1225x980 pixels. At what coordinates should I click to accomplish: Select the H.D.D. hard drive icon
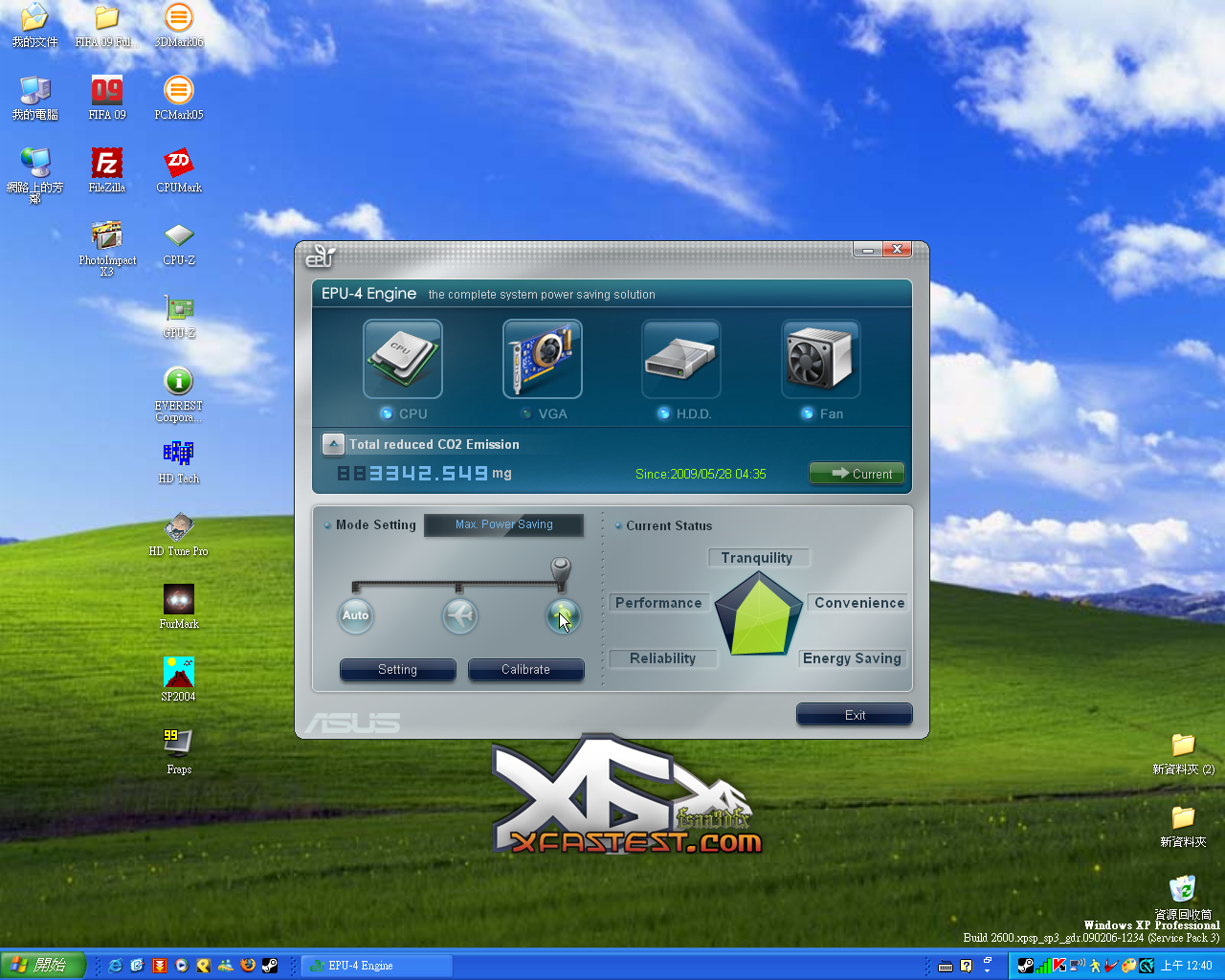(681, 359)
